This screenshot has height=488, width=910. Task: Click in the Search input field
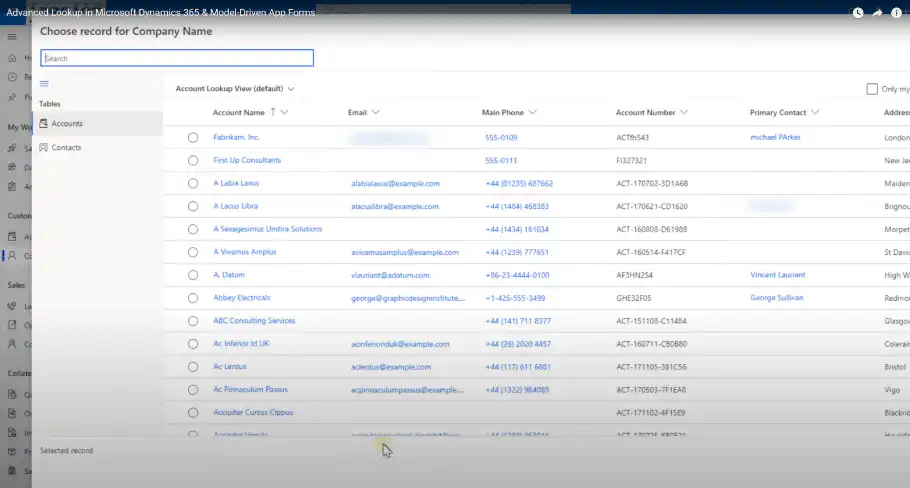coord(177,59)
